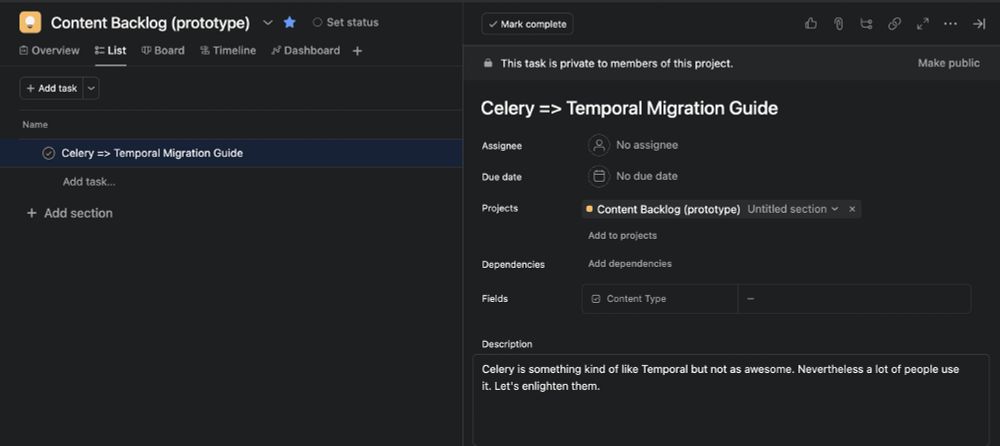Set the project status
Image resolution: width=1000 pixels, height=446 pixels.
(x=345, y=22)
